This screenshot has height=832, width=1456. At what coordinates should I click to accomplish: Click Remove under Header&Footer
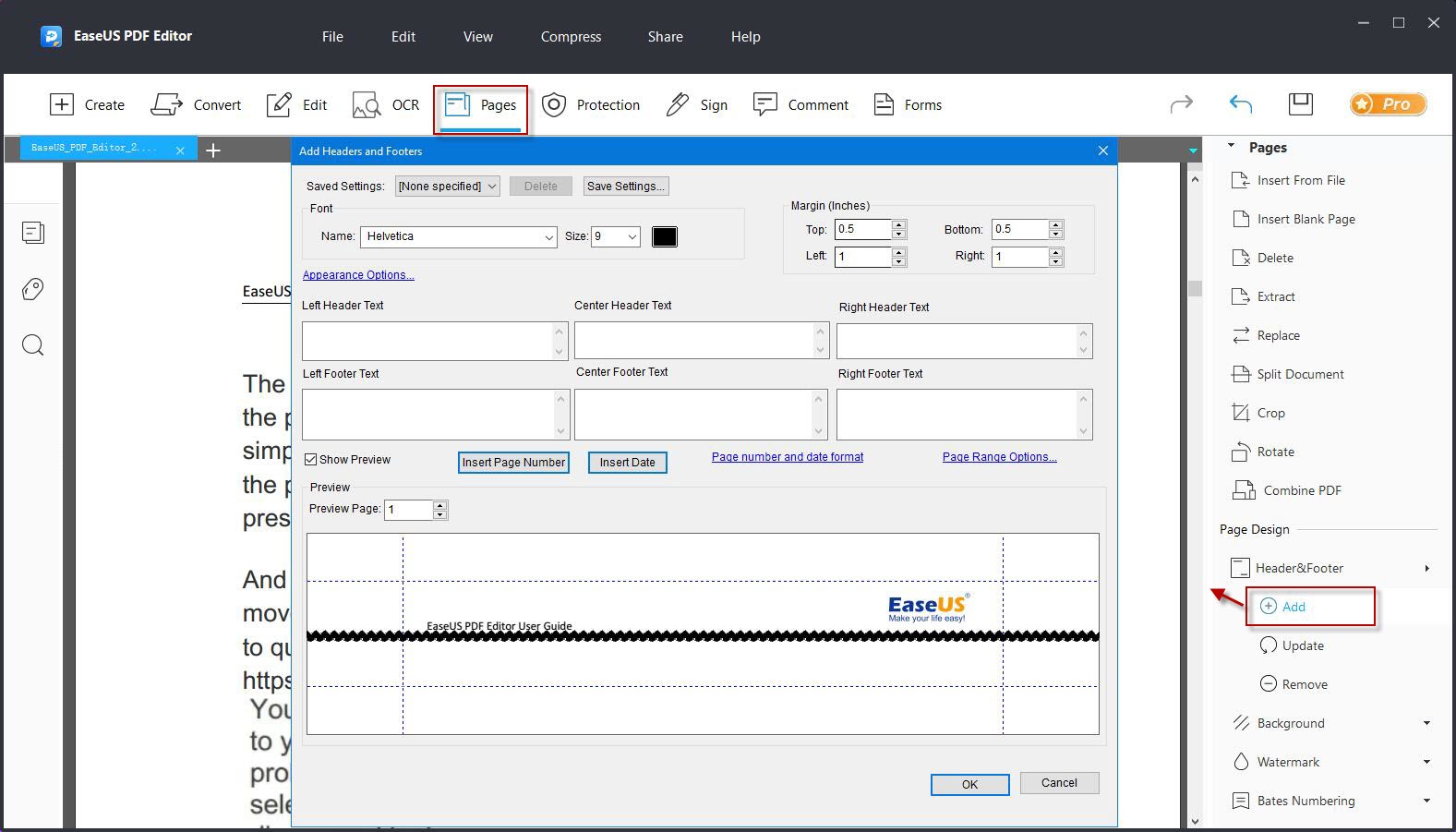point(1294,684)
